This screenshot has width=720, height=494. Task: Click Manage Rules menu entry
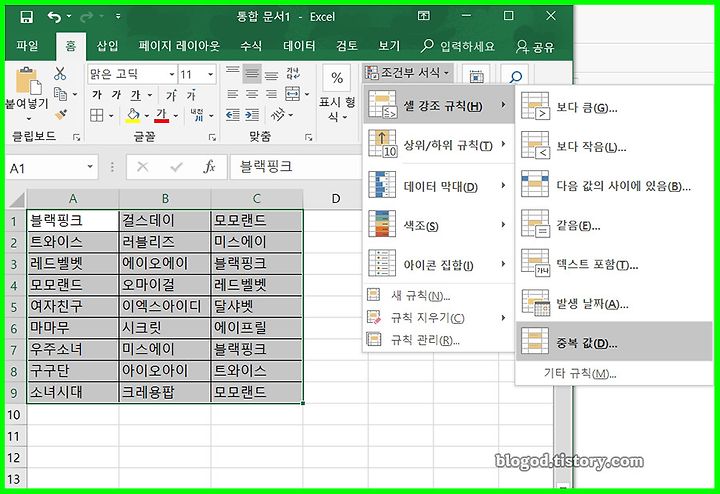point(439,340)
